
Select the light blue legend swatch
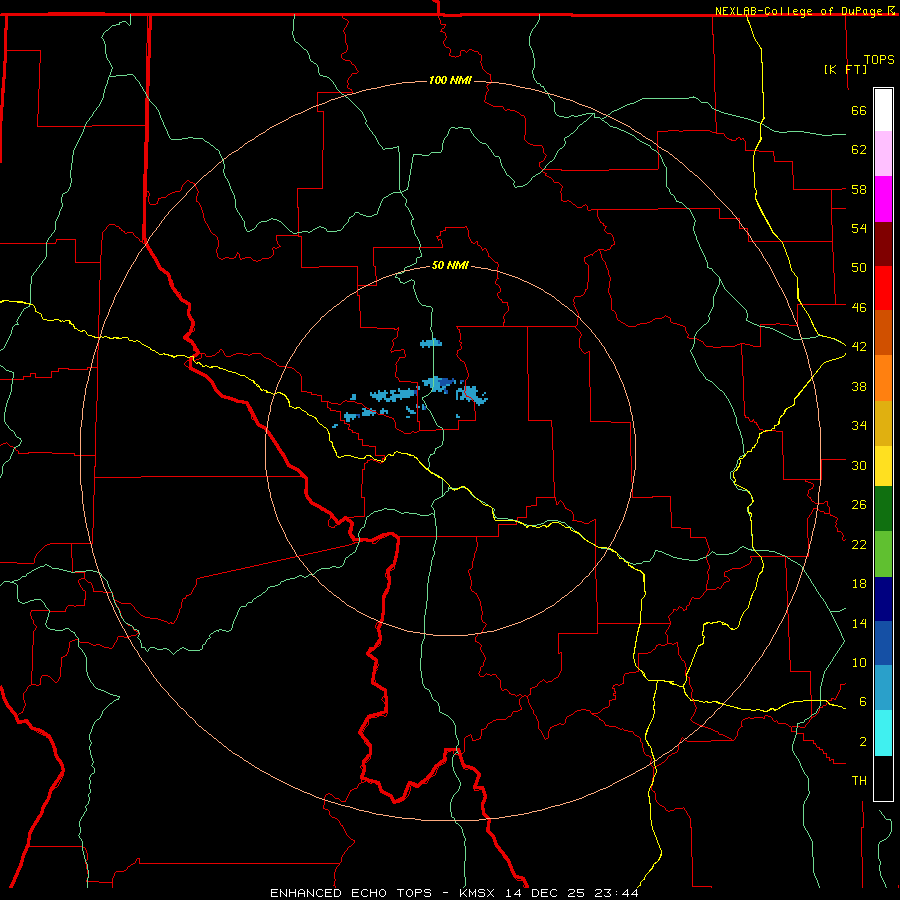click(x=883, y=688)
